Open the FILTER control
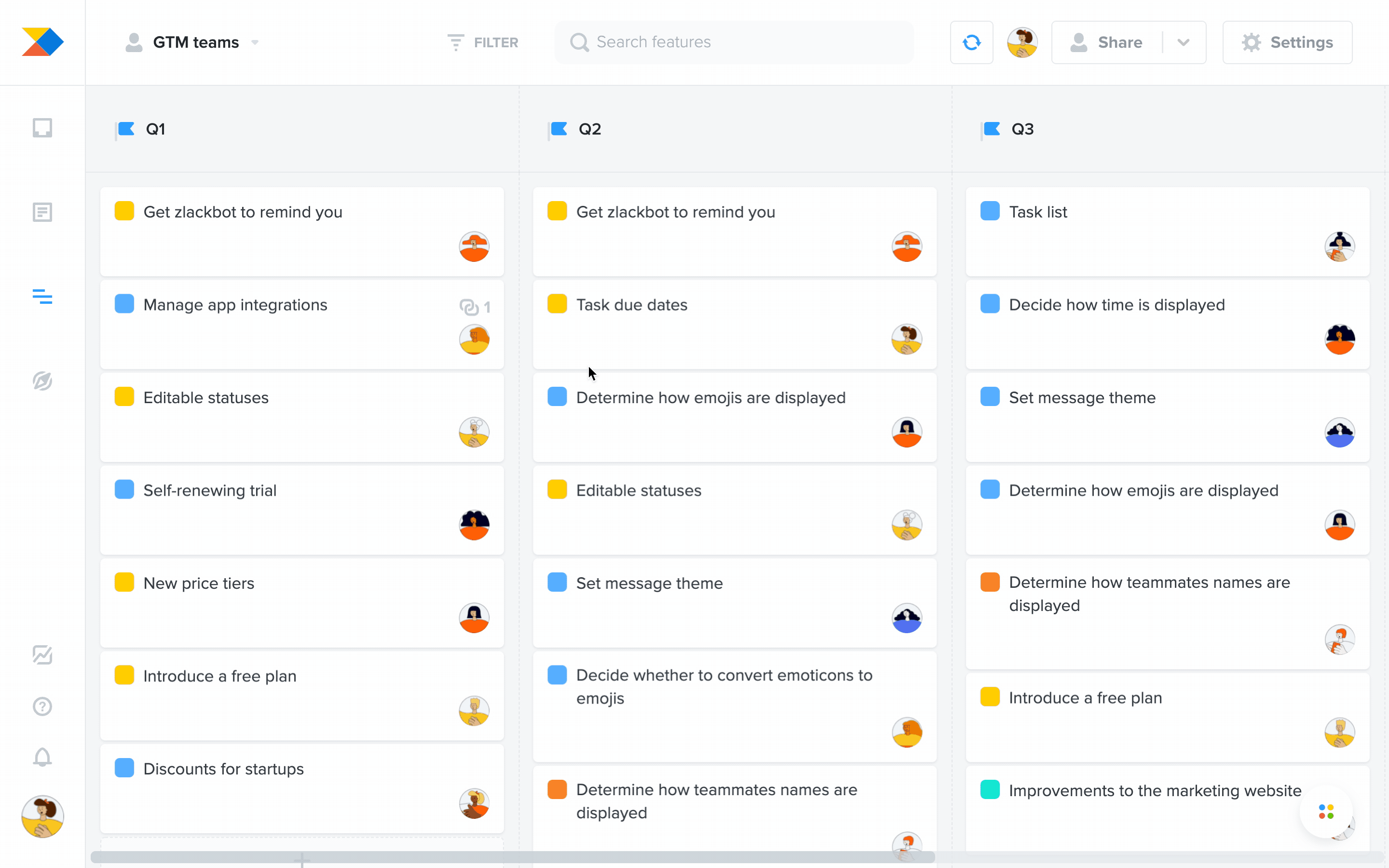 tap(482, 42)
